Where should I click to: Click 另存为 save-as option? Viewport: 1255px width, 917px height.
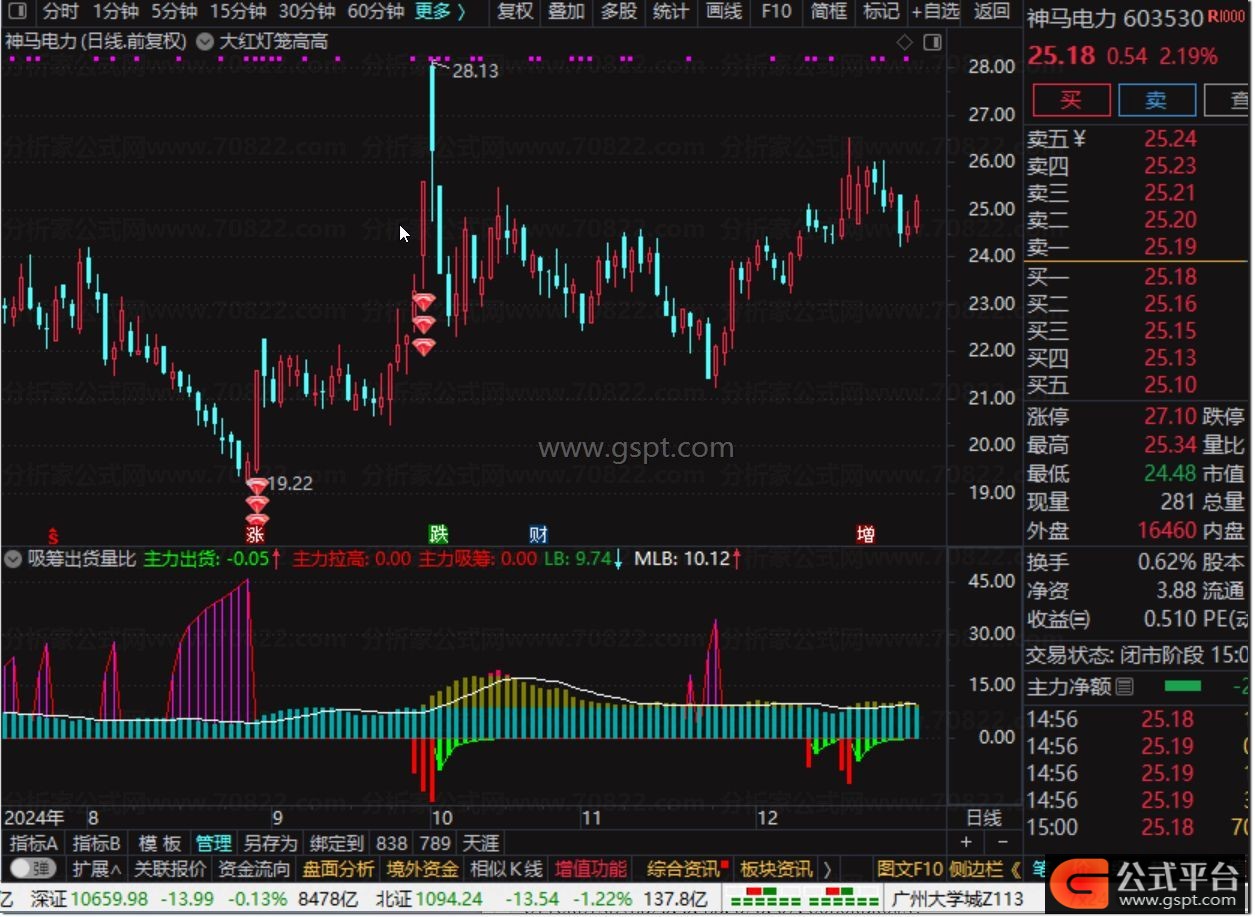pyautogui.click(x=271, y=843)
